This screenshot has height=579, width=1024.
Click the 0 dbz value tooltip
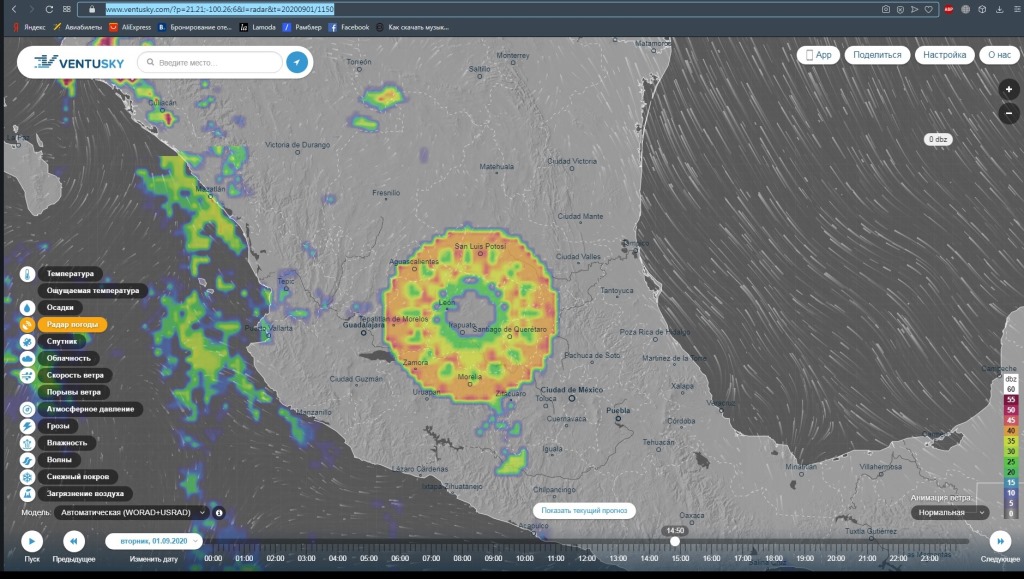coord(938,139)
